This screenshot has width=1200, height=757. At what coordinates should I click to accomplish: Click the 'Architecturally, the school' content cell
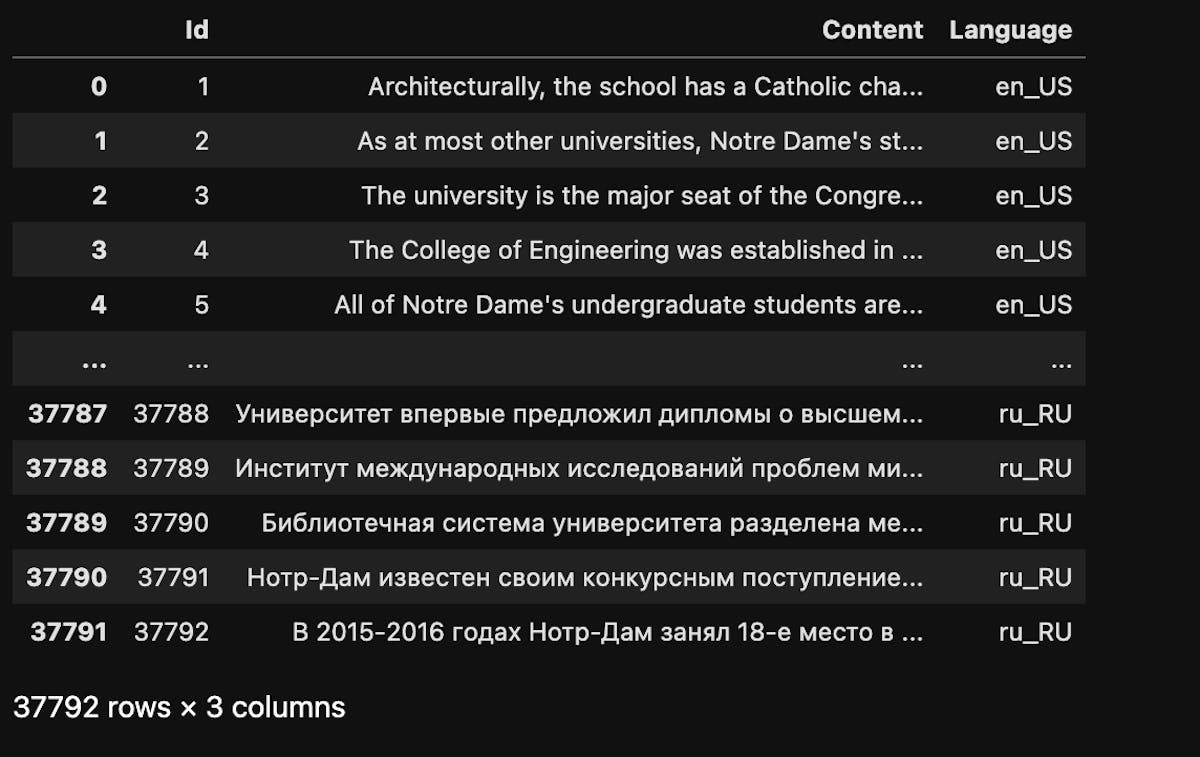click(645, 87)
